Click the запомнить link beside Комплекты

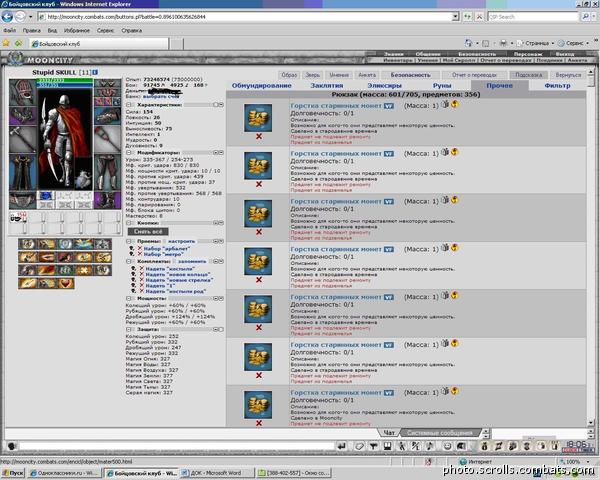point(192,261)
